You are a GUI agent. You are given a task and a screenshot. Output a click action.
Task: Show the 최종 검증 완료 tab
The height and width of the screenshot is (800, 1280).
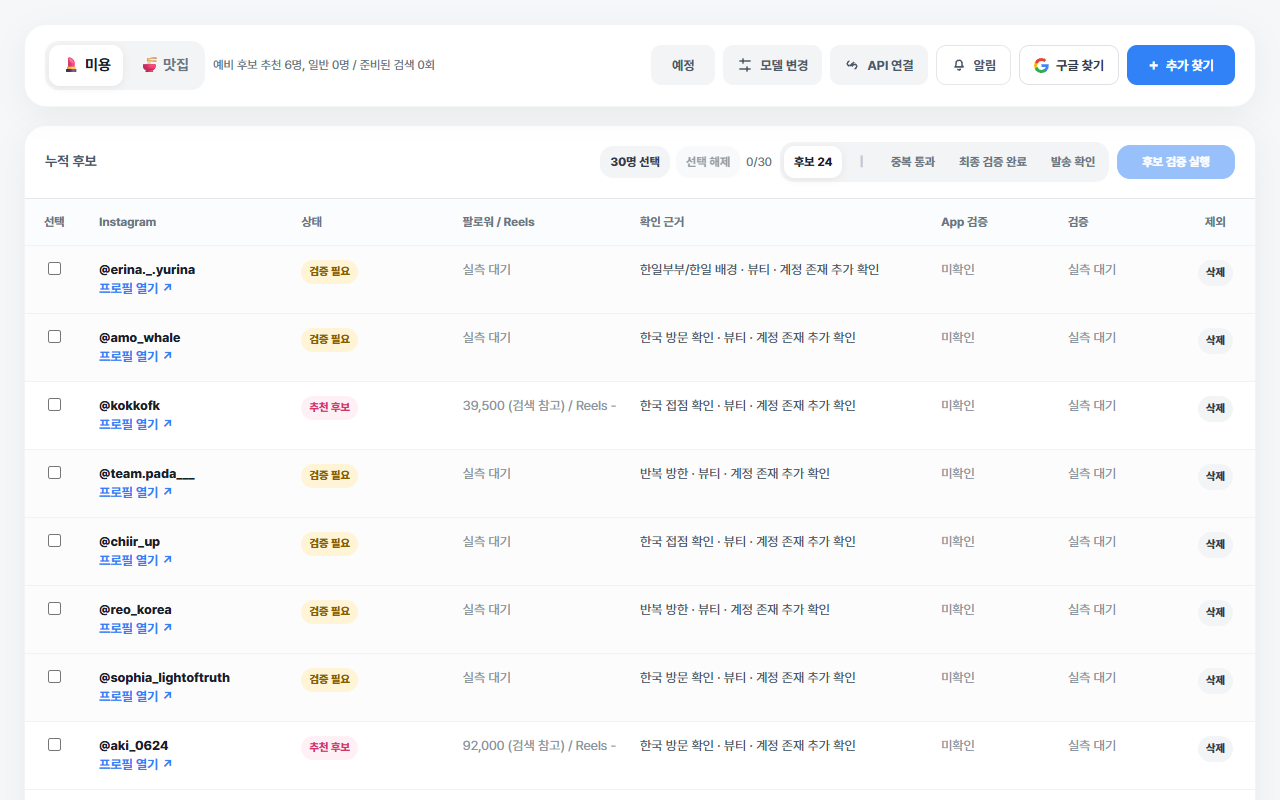[x=993, y=162]
